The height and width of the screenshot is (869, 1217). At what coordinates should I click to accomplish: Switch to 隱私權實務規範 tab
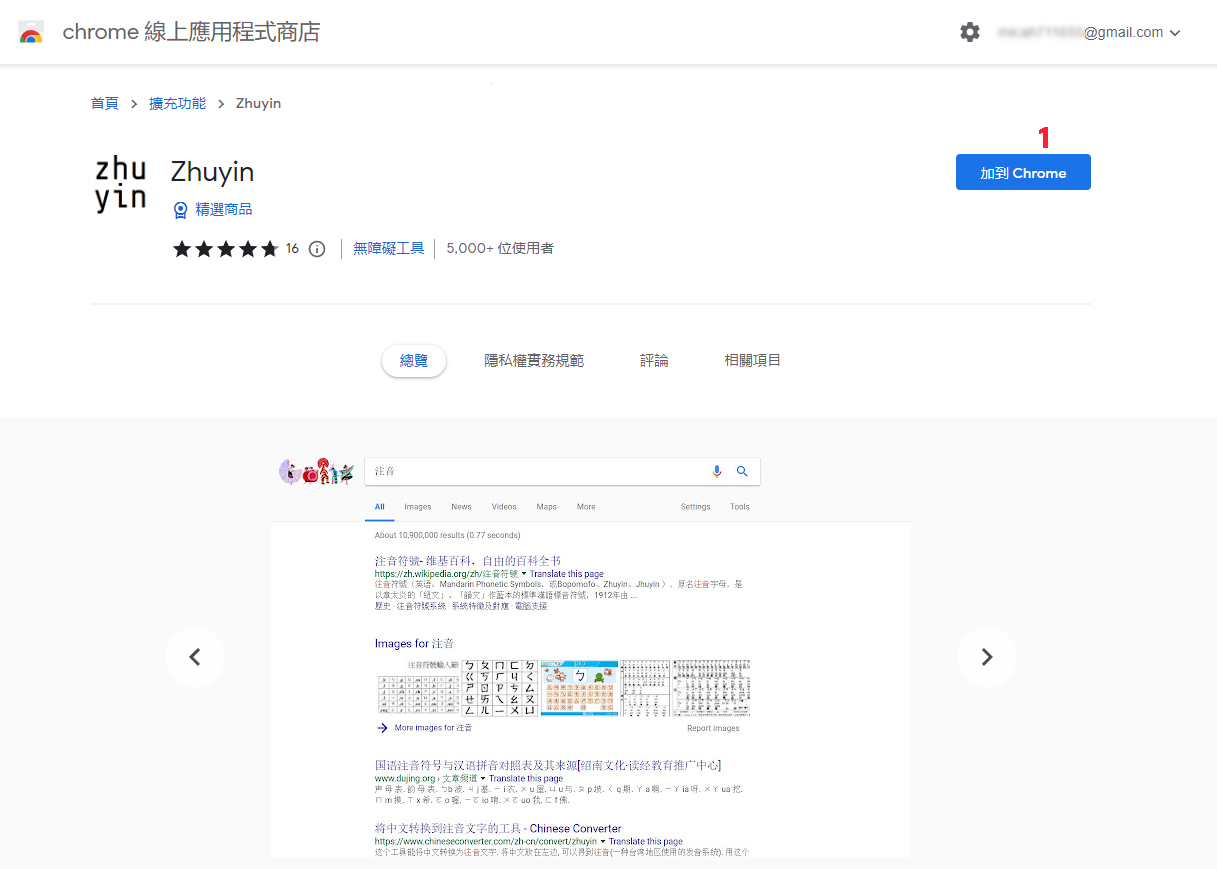pyautogui.click(x=534, y=361)
